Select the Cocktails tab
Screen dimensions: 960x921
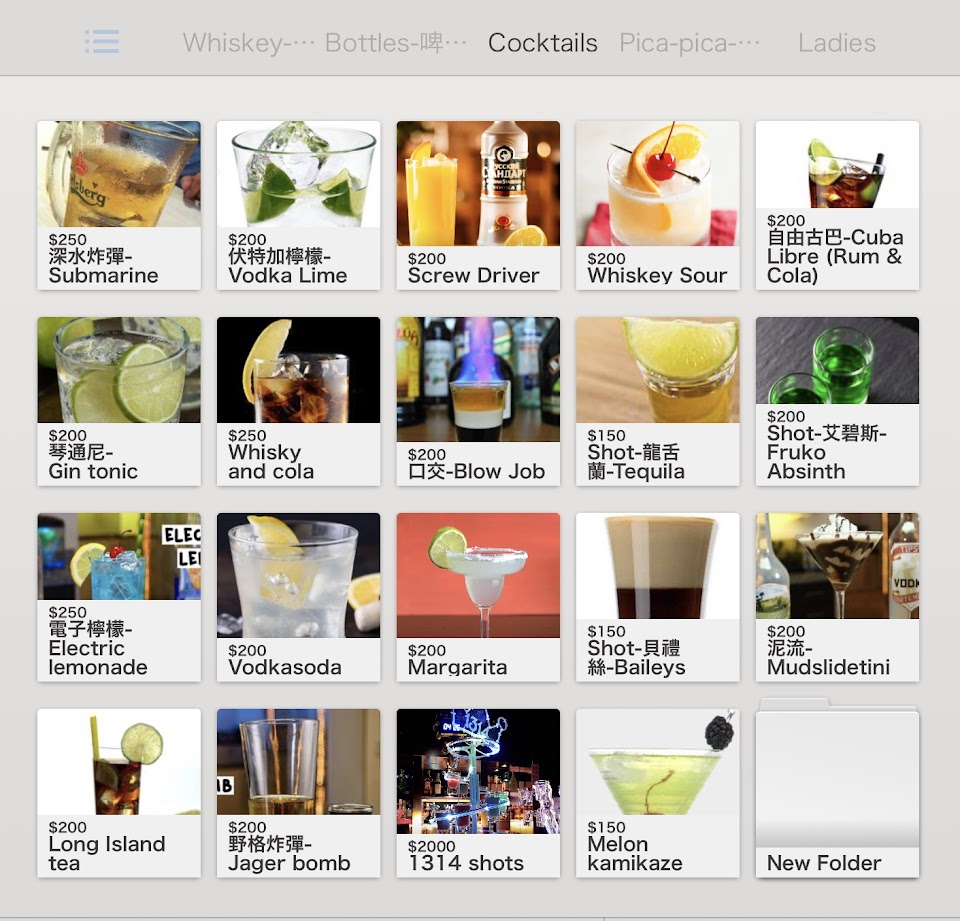tap(542, 43)
